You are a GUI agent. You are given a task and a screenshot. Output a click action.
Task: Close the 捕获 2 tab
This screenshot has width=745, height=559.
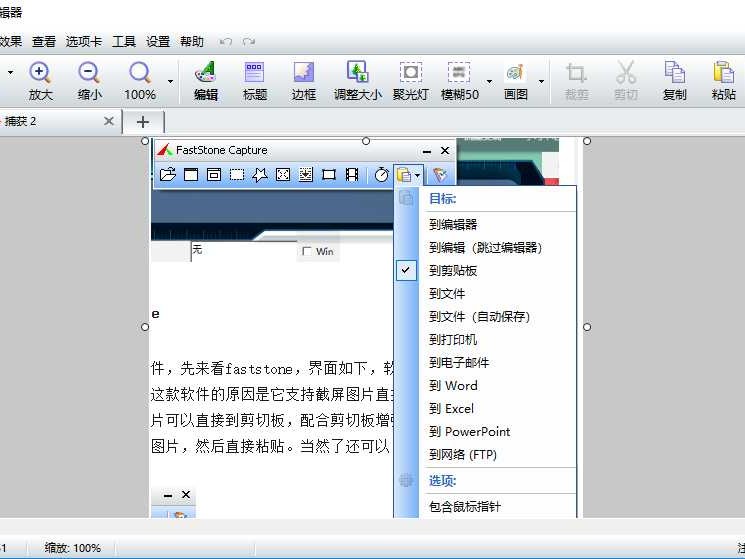point(109,121)
